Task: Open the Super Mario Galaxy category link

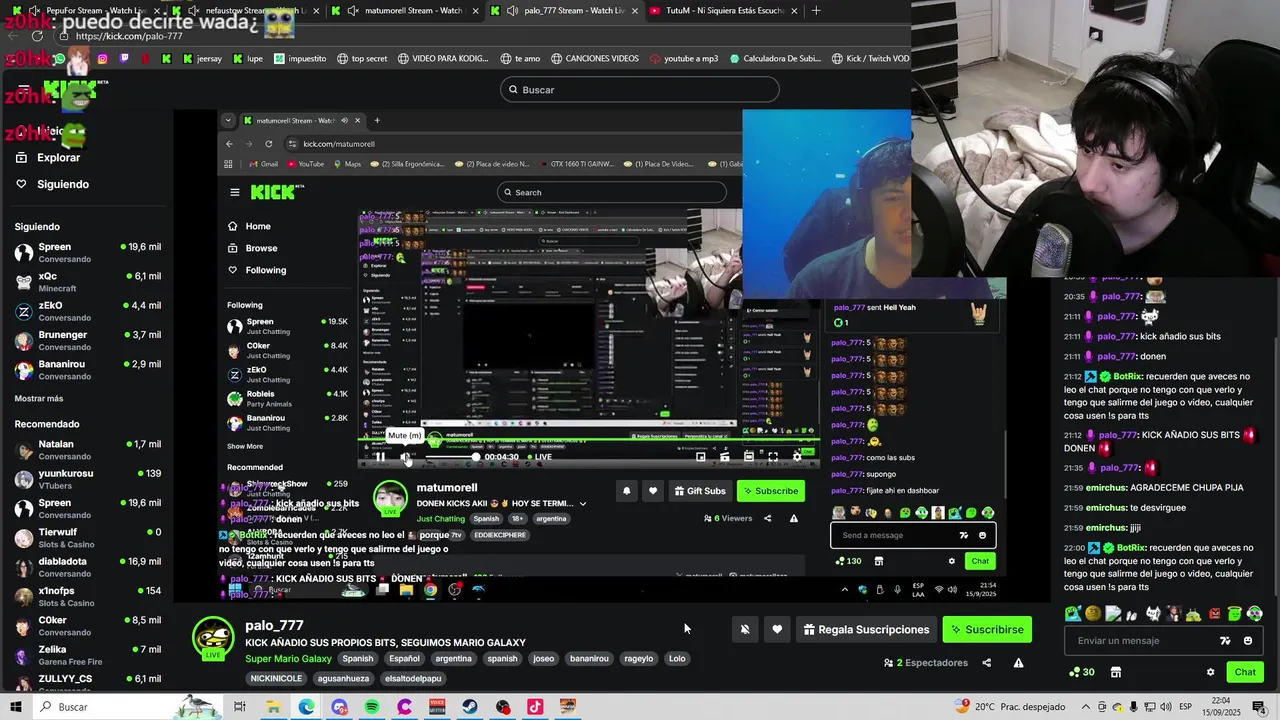Action: (x=288, y=659)
